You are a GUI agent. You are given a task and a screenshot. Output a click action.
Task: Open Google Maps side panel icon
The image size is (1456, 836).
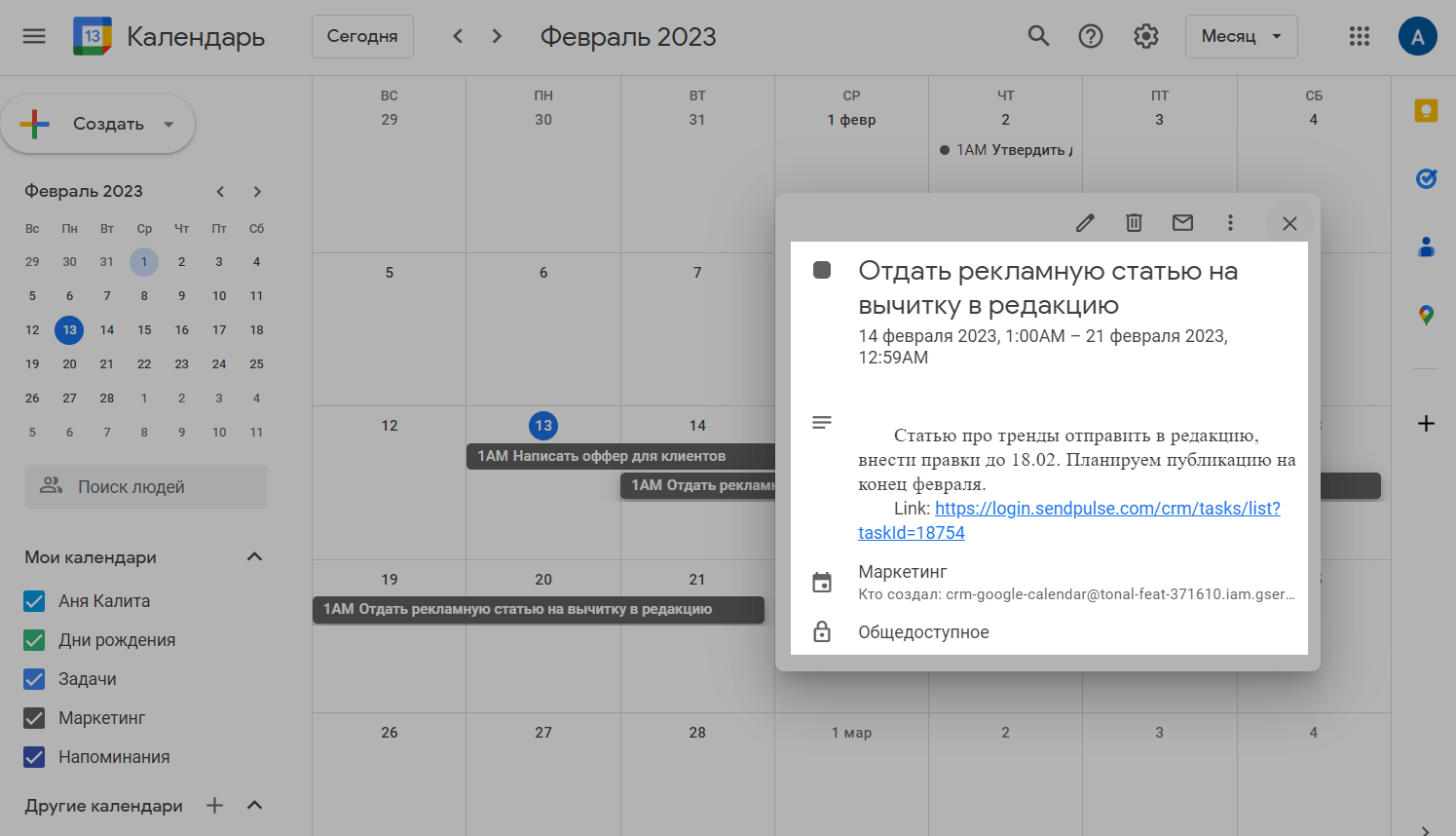1426,315
